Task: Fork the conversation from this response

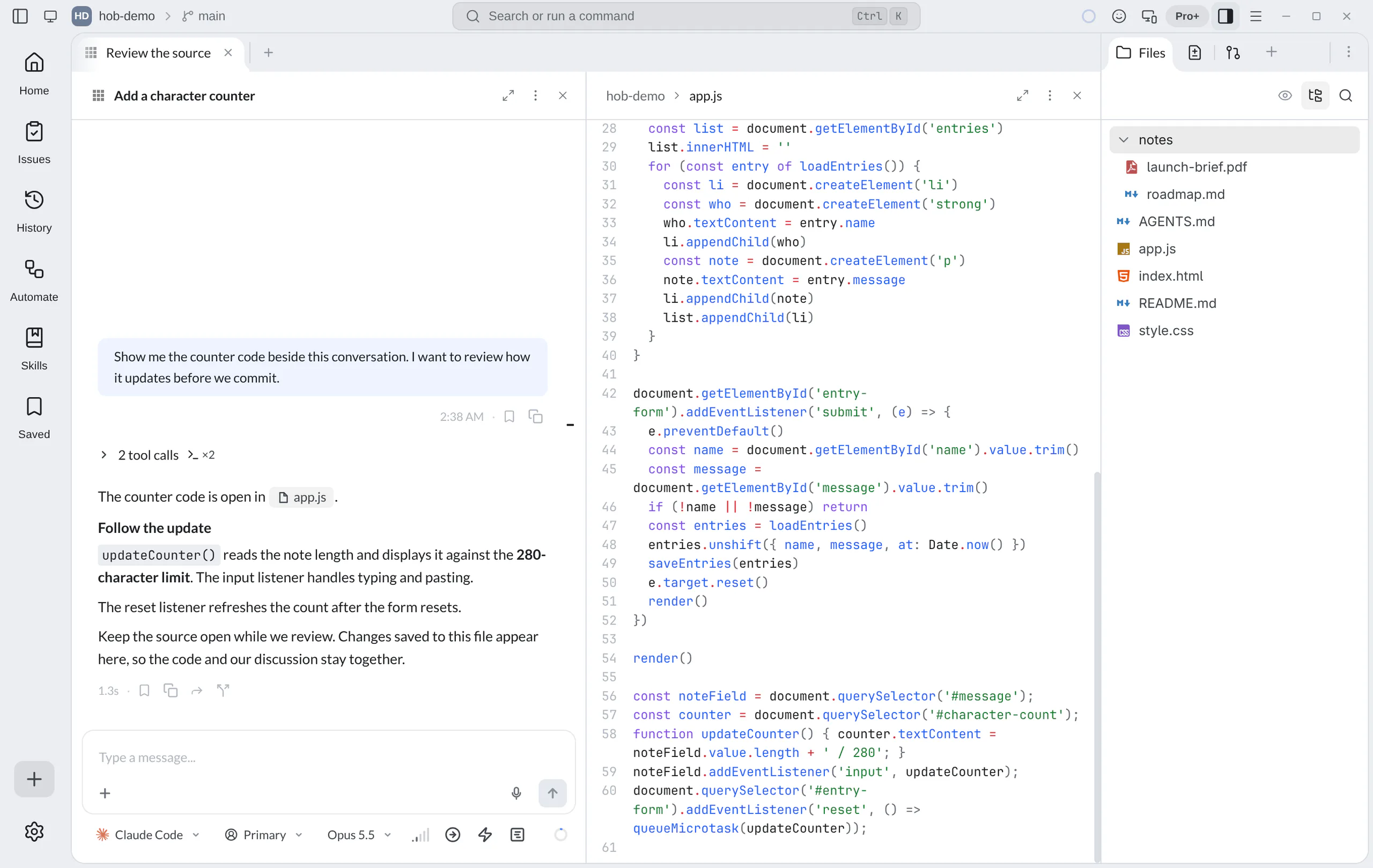Action: tap(223, 690)
